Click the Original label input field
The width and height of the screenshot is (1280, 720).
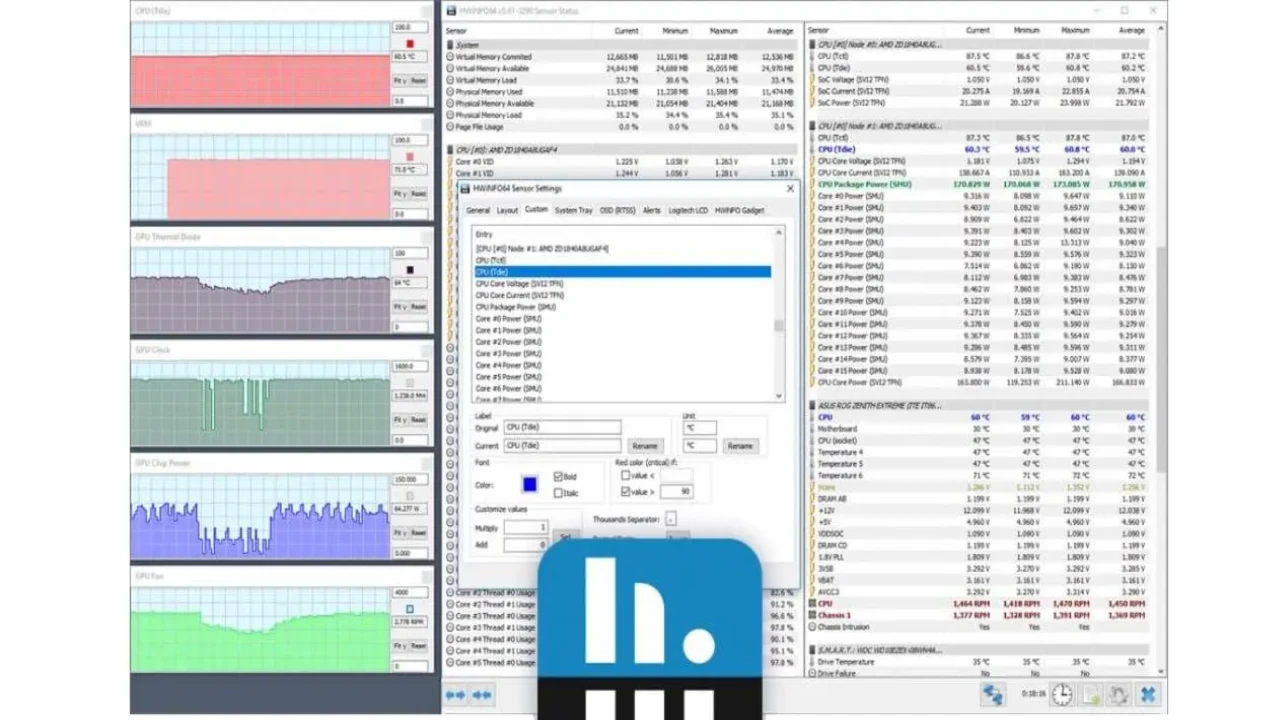pyautogui.click(x=562, y=427)
